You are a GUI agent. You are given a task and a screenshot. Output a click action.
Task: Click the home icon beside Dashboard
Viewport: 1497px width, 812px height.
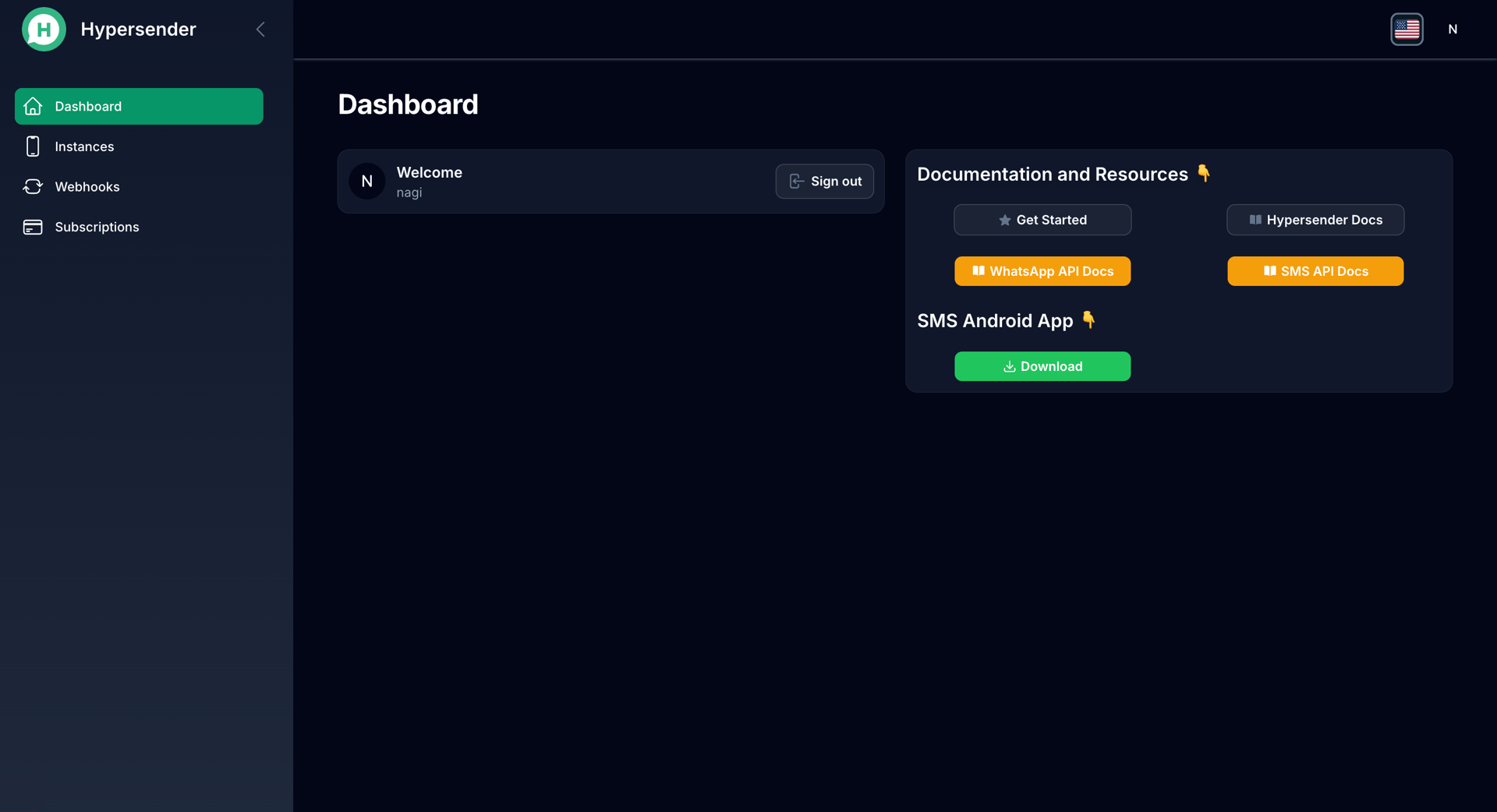33,106
